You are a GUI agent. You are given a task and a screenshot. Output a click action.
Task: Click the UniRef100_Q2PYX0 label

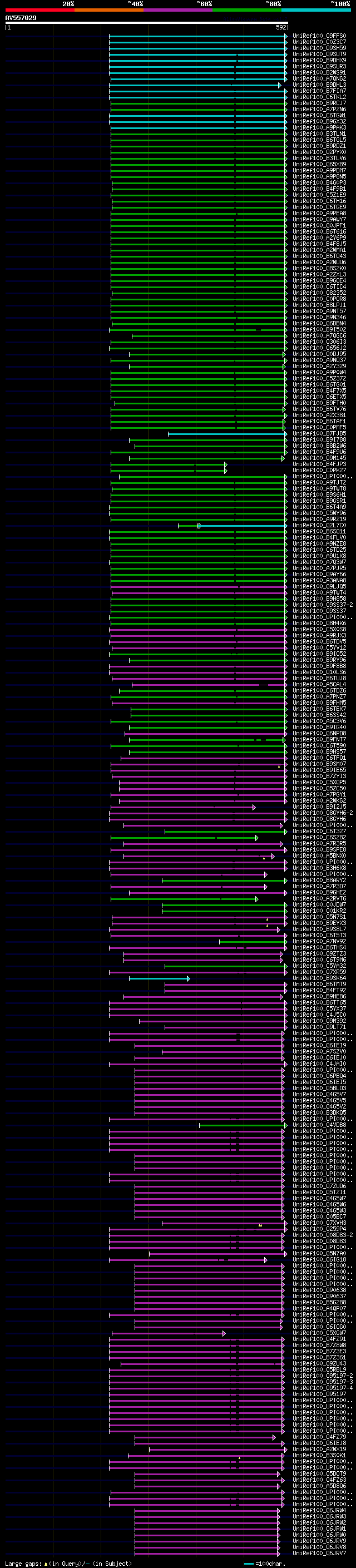click(x=319, y=152)
